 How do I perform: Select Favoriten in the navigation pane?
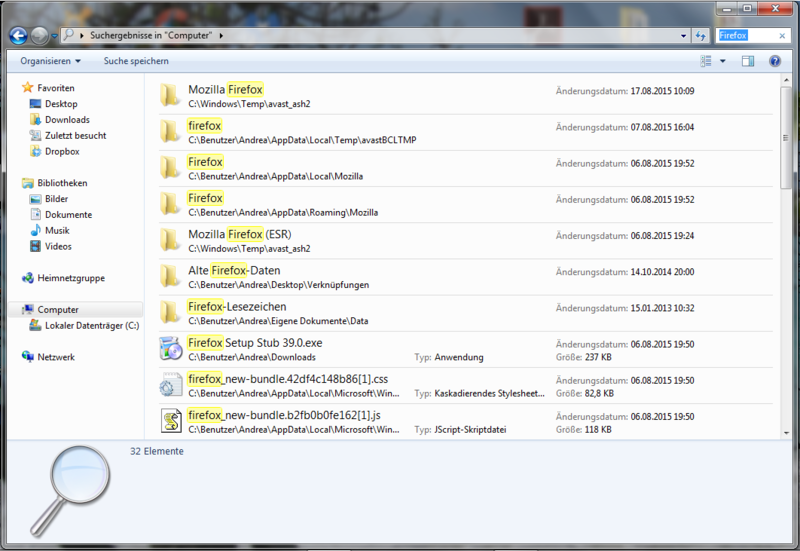pos(56,88)
